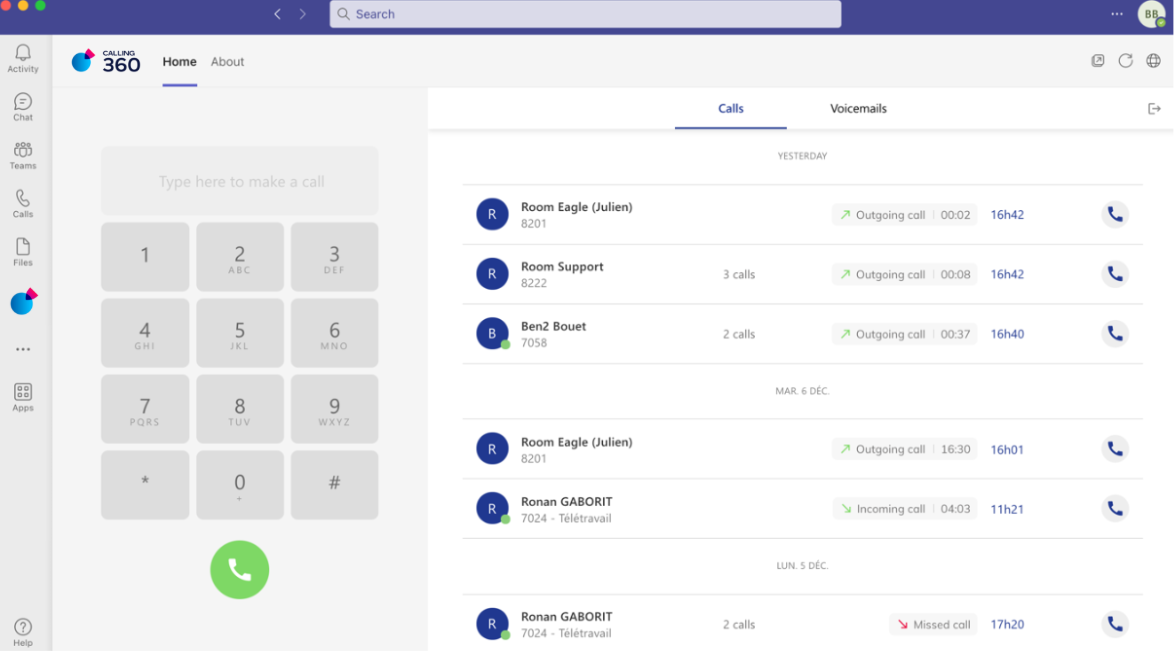The height and width of the screenshot is (651, 1174).
Task: Call back Ben2 Bouet using phone icon
Action: click(x=1115, y=334)
